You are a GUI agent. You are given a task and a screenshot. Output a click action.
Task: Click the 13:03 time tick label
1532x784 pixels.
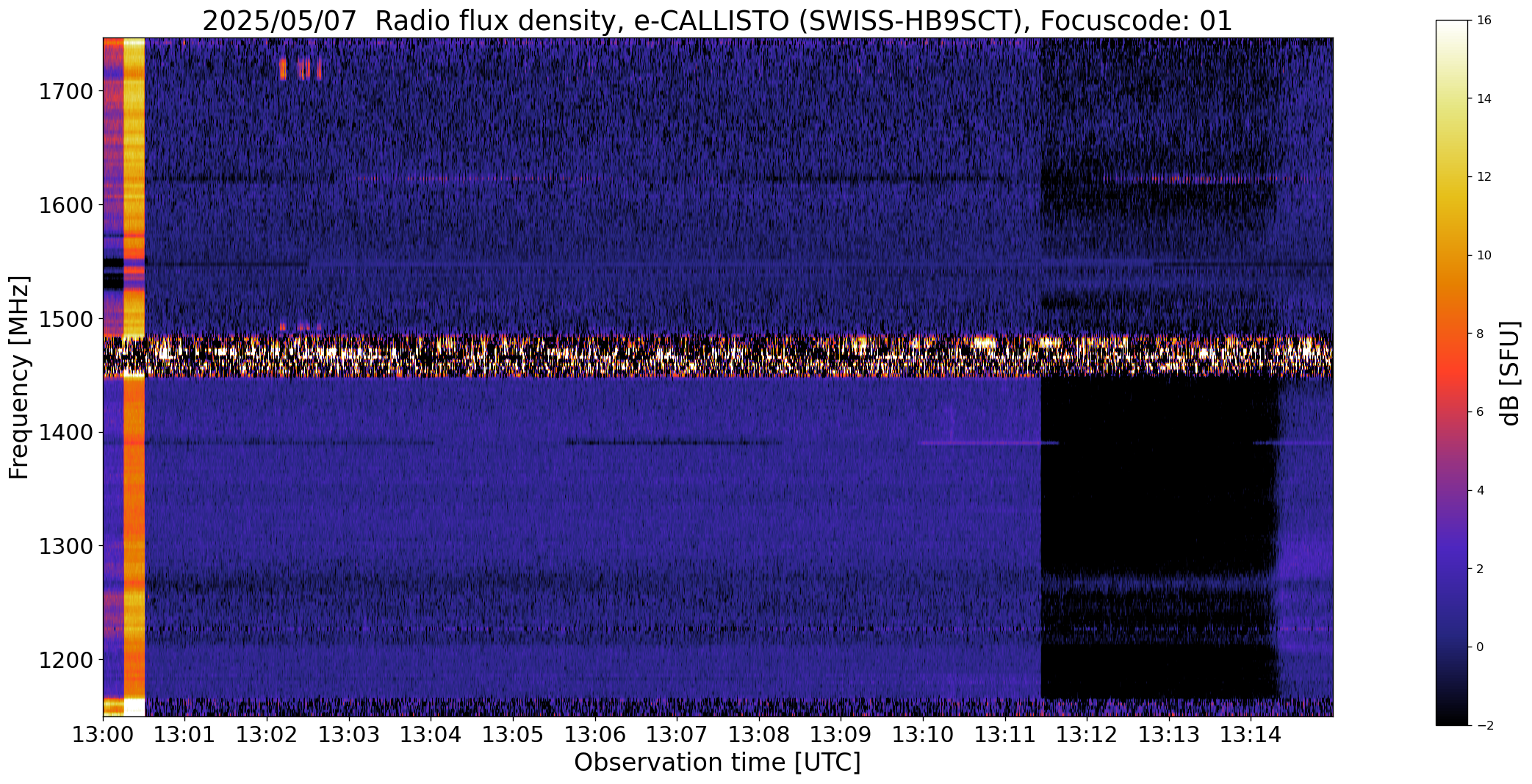349,735
